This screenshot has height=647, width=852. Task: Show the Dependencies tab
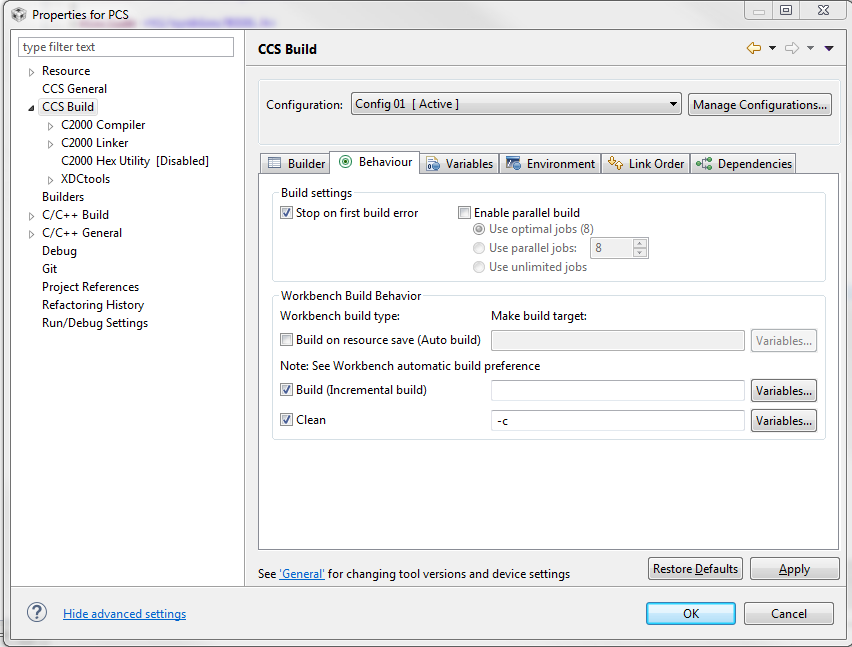click(x=744, y=164)
